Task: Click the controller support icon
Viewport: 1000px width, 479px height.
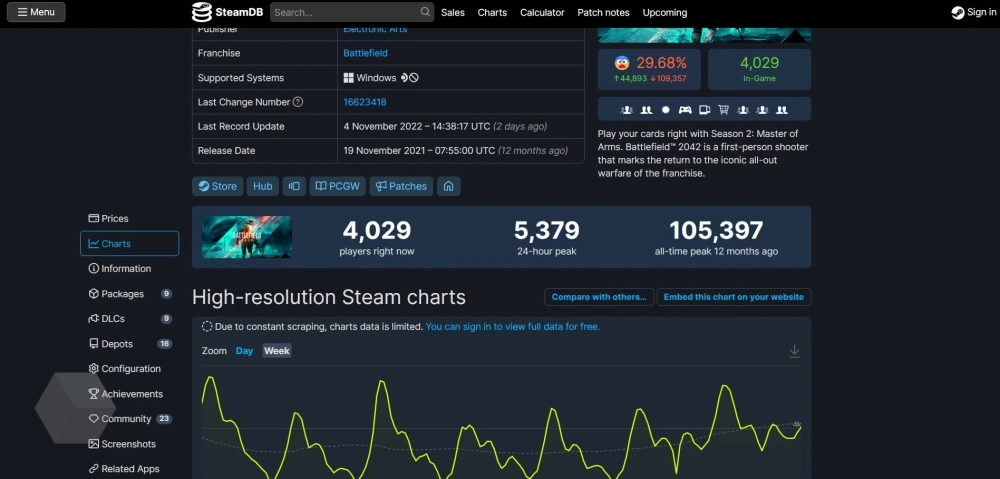Action: pos(685,109)
